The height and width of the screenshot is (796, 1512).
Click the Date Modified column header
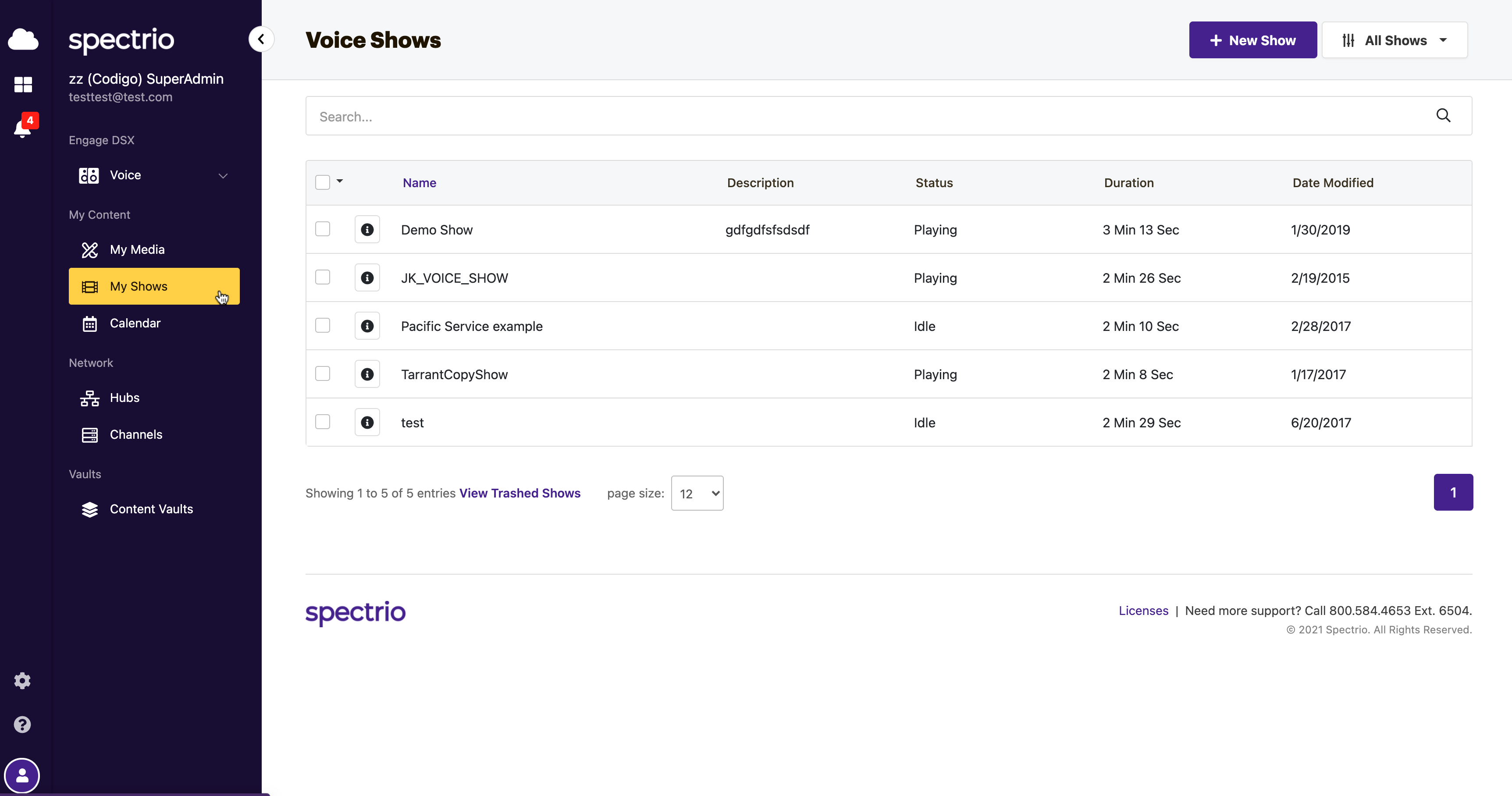pyautogui.click(x=1333, y=183)
